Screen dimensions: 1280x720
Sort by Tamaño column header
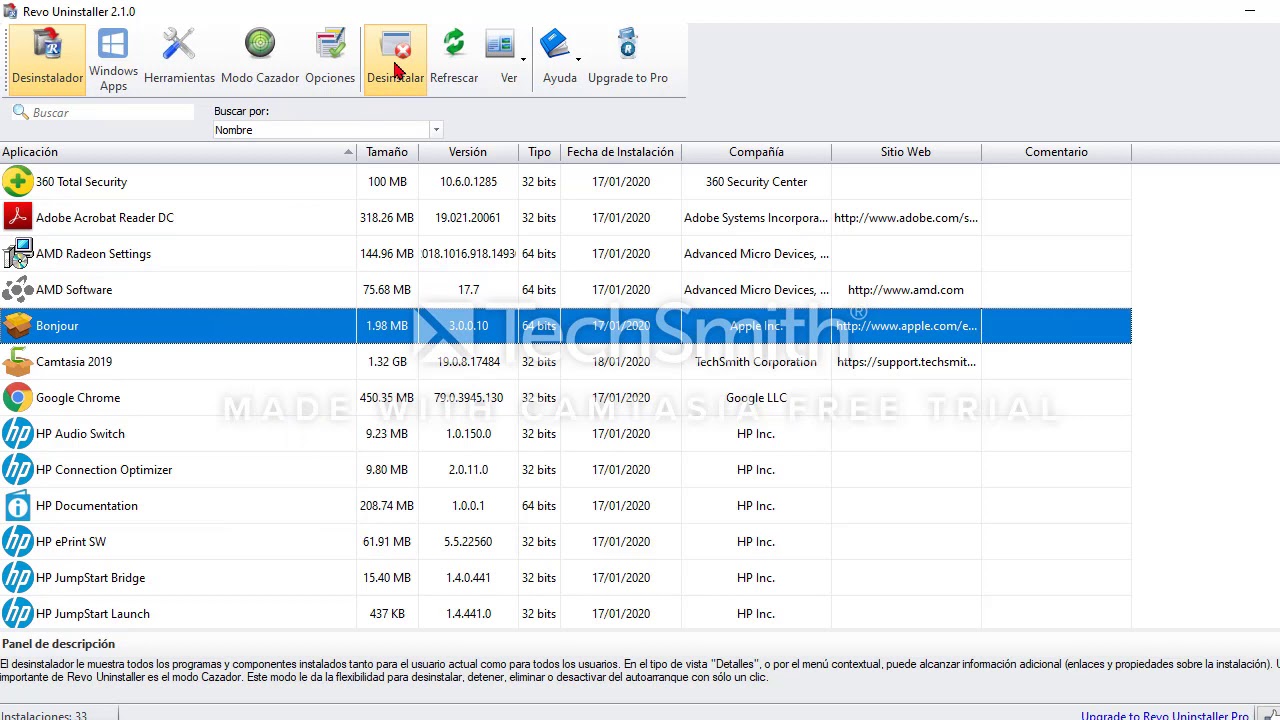tap(387, 152)
